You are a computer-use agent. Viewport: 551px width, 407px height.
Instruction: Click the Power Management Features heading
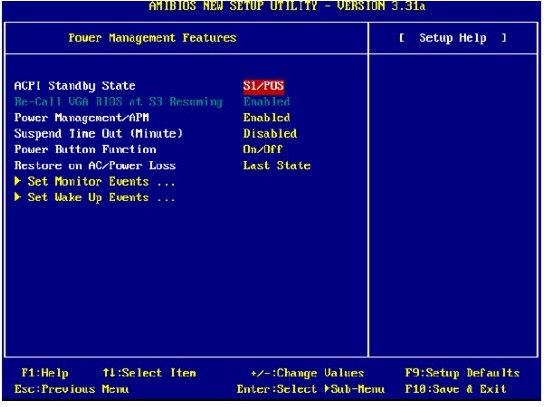pyautogui.click(x=152, y=38)
